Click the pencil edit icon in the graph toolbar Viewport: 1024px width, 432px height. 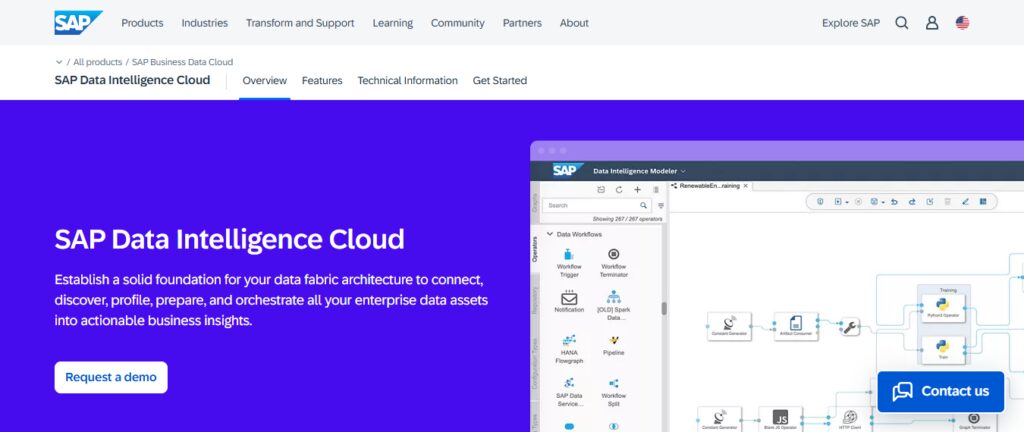click(x=965, y=202)
